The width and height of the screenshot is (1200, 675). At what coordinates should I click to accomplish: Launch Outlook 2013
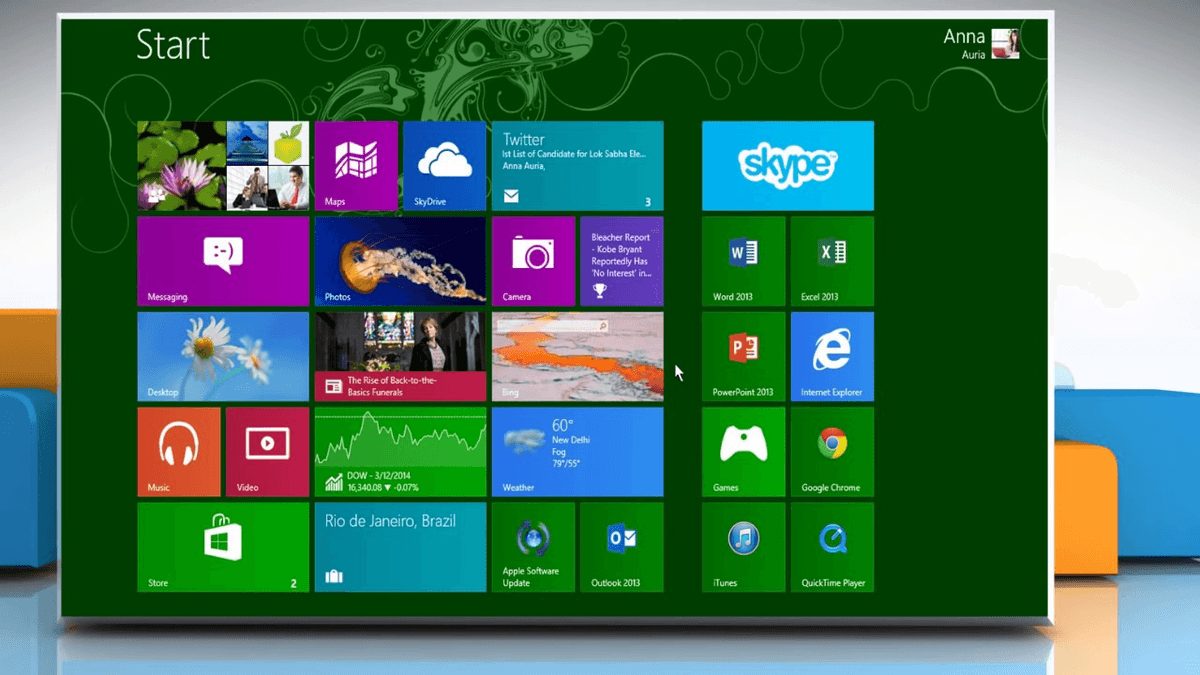(621, 546)
